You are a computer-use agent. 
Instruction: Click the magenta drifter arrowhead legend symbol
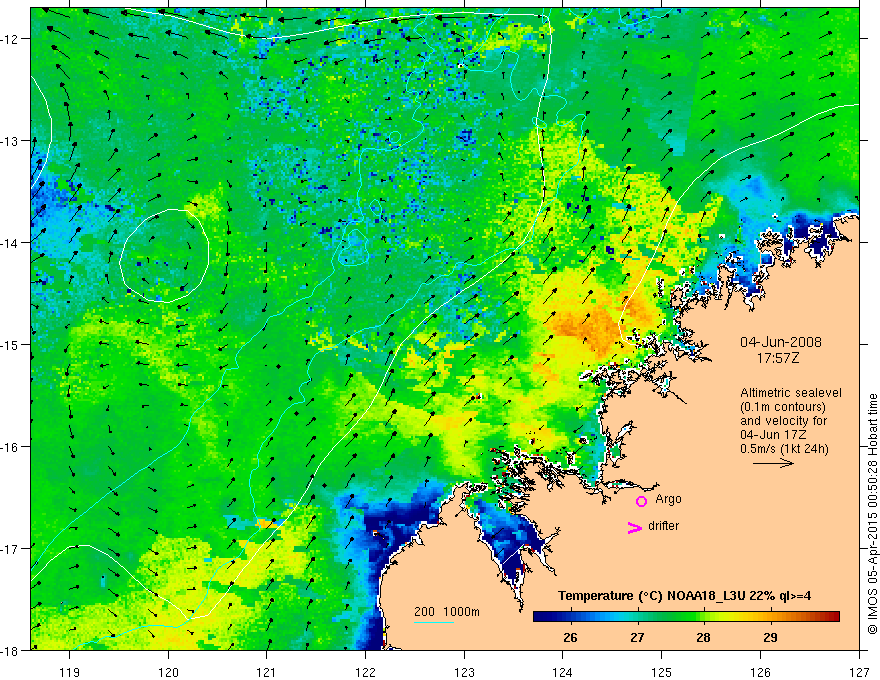tap(635, 527)
